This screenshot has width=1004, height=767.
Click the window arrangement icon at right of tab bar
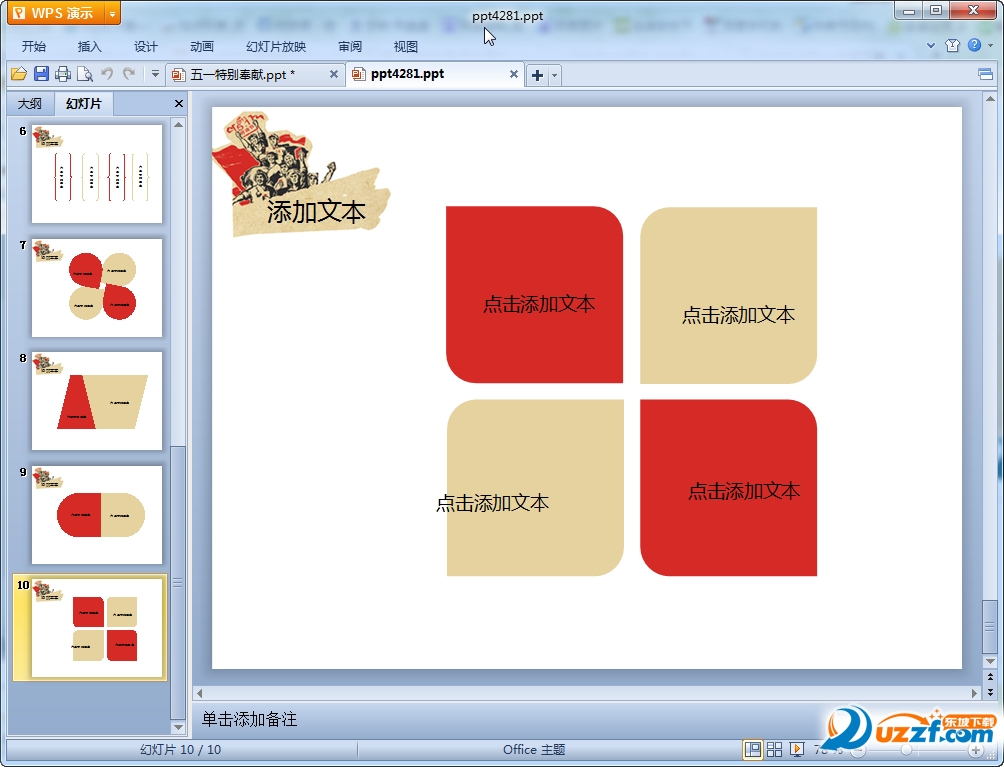click(x=985, y=74)
